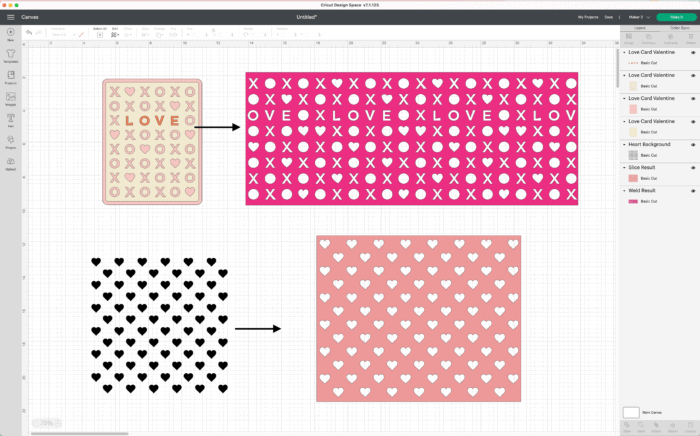Click the Upload icon
Image resolution: width=700 pixels, height=436 pixels.
click(x=10, y=163)
